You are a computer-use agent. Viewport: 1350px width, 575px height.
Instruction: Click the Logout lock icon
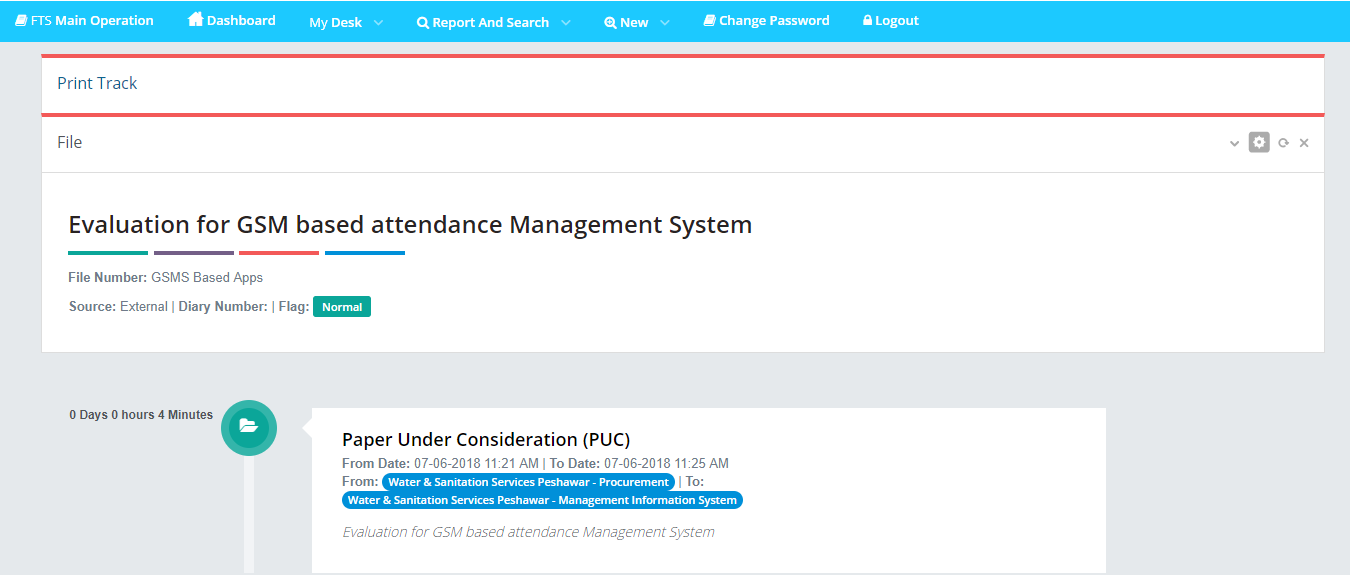867,21
